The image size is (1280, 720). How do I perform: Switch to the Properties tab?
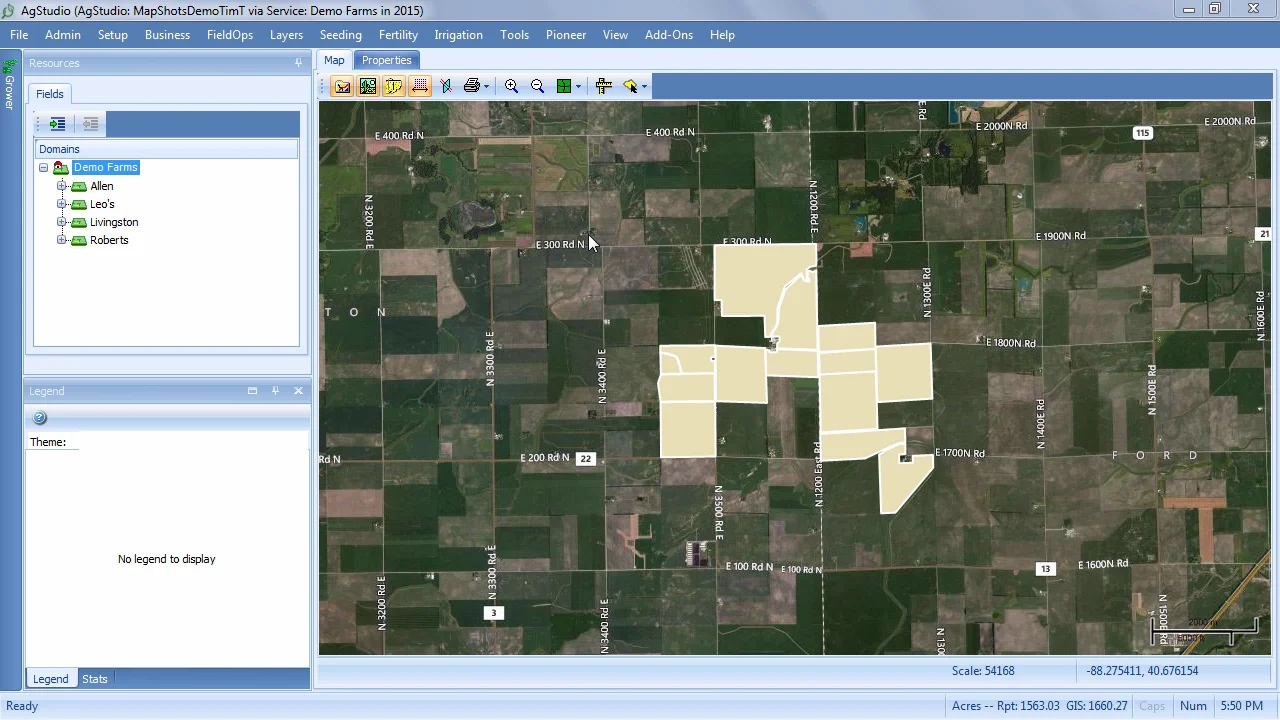pos(386,60)
